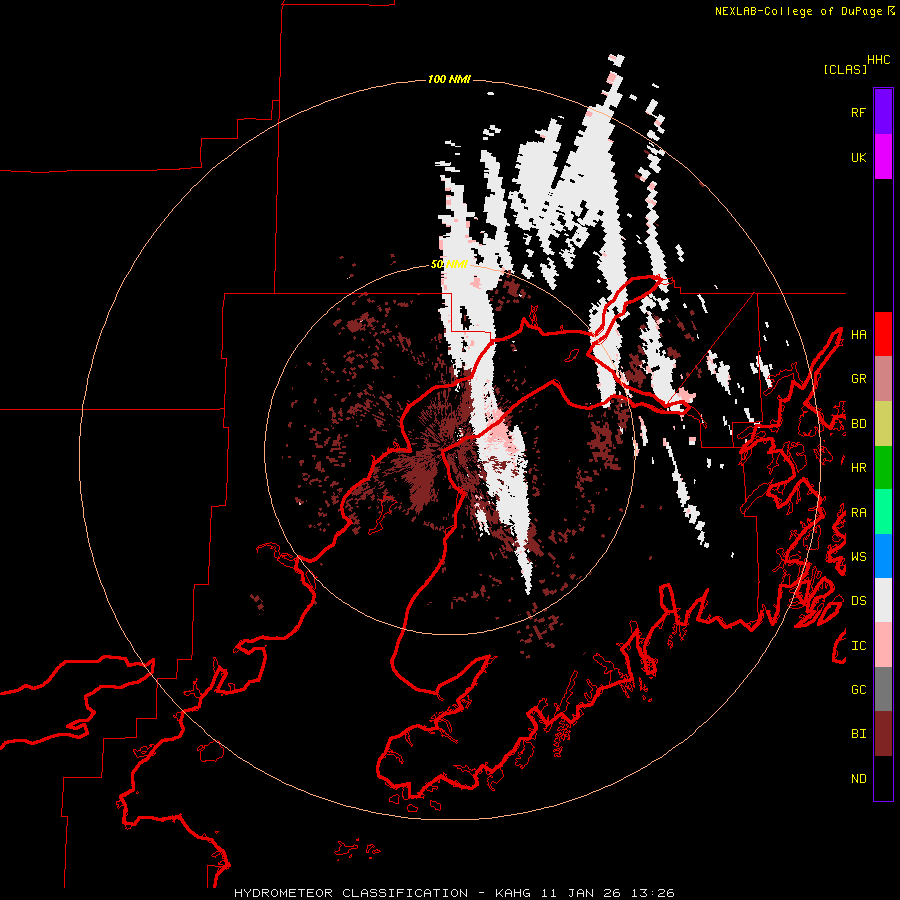The height and width of the screenshot is (900, 900).
Task: Pick the HR green legend swatch
Action: [x=883, y=468]
